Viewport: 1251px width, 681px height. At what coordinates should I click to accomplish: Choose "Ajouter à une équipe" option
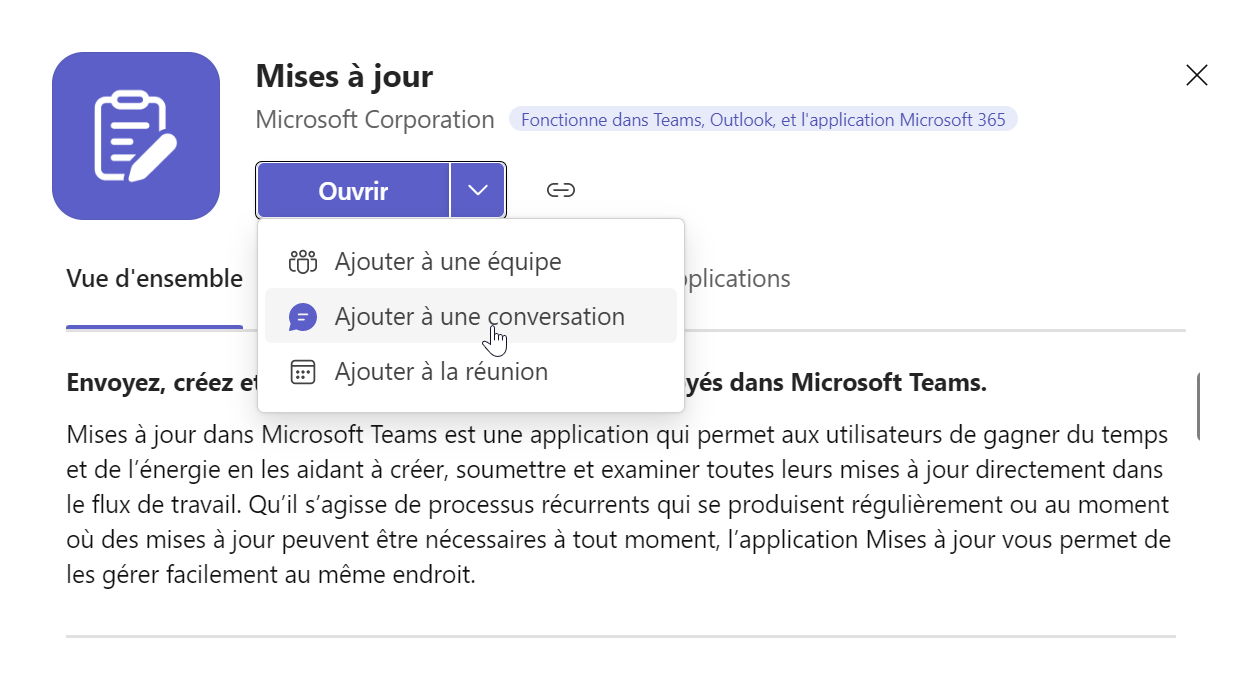[x=447, y=261]
